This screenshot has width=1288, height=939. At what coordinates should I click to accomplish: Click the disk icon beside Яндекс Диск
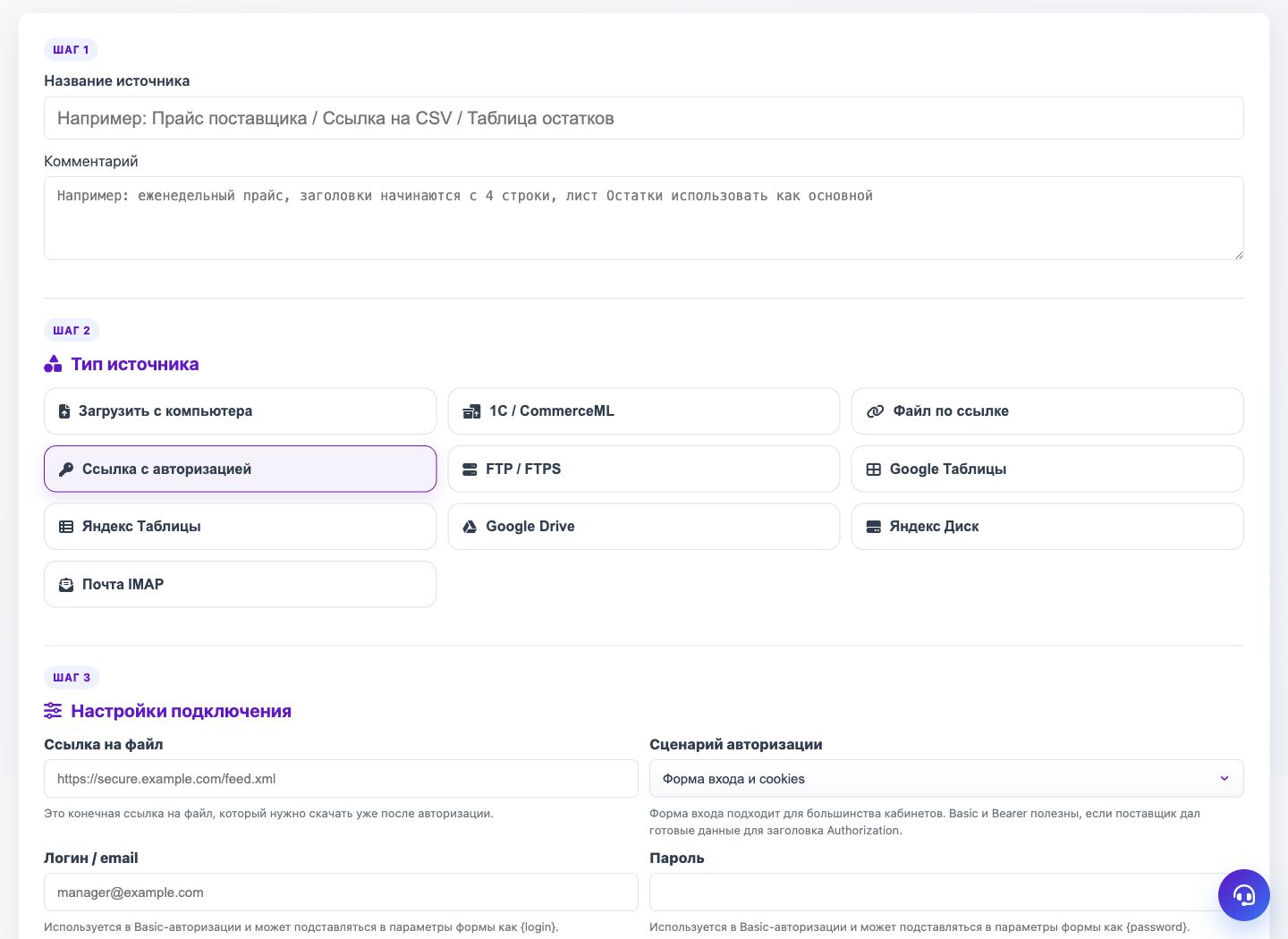874,527
